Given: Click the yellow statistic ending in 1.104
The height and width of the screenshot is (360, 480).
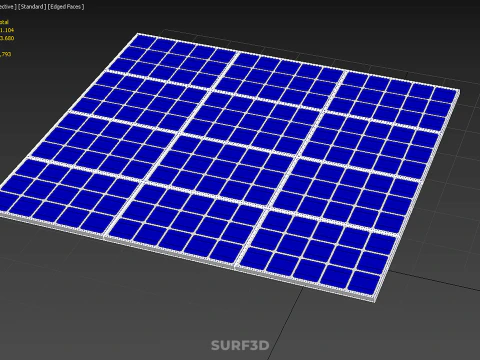Looking at the screenshot, I should tap(7, 30).
